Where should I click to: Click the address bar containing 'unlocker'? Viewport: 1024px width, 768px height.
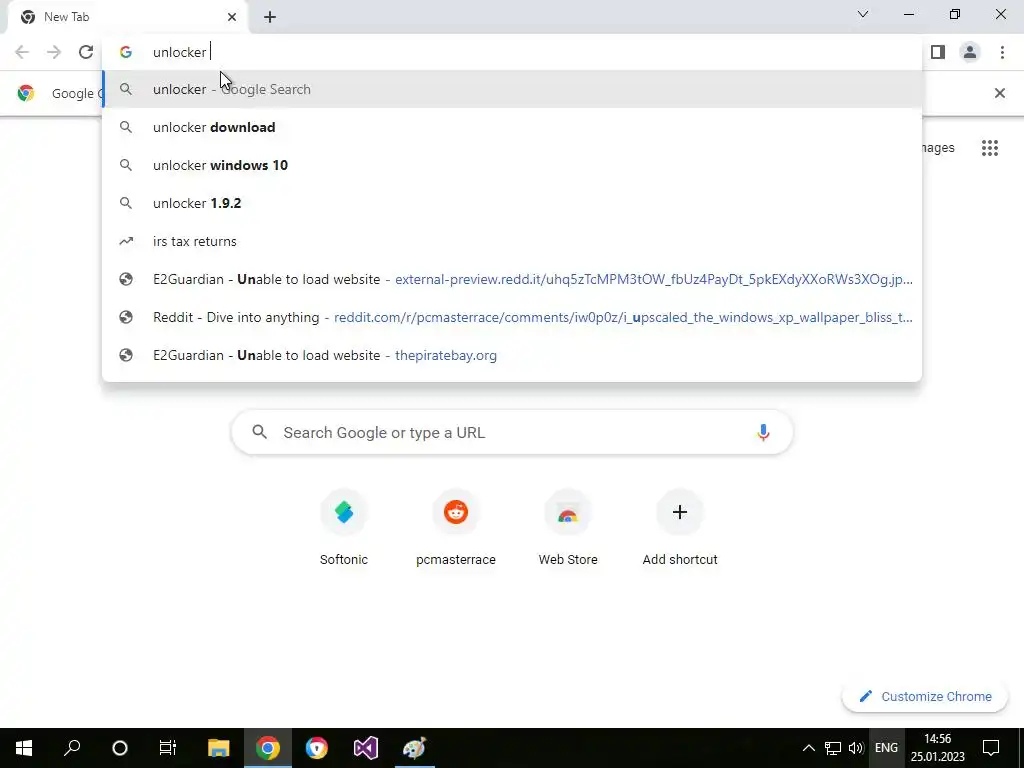pos(513,52)
